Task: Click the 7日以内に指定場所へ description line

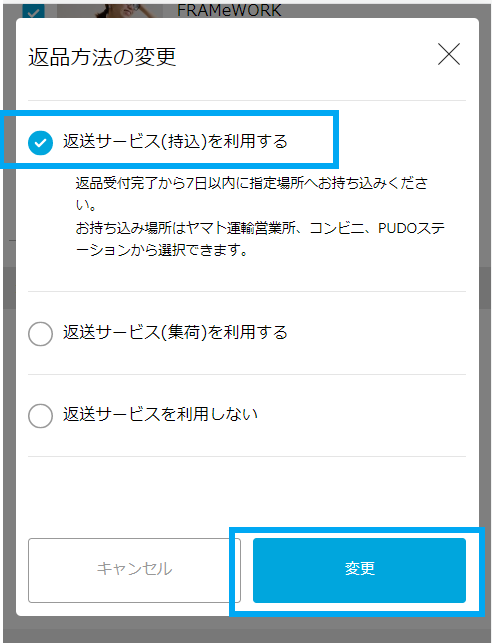Action: click(251, 183)
